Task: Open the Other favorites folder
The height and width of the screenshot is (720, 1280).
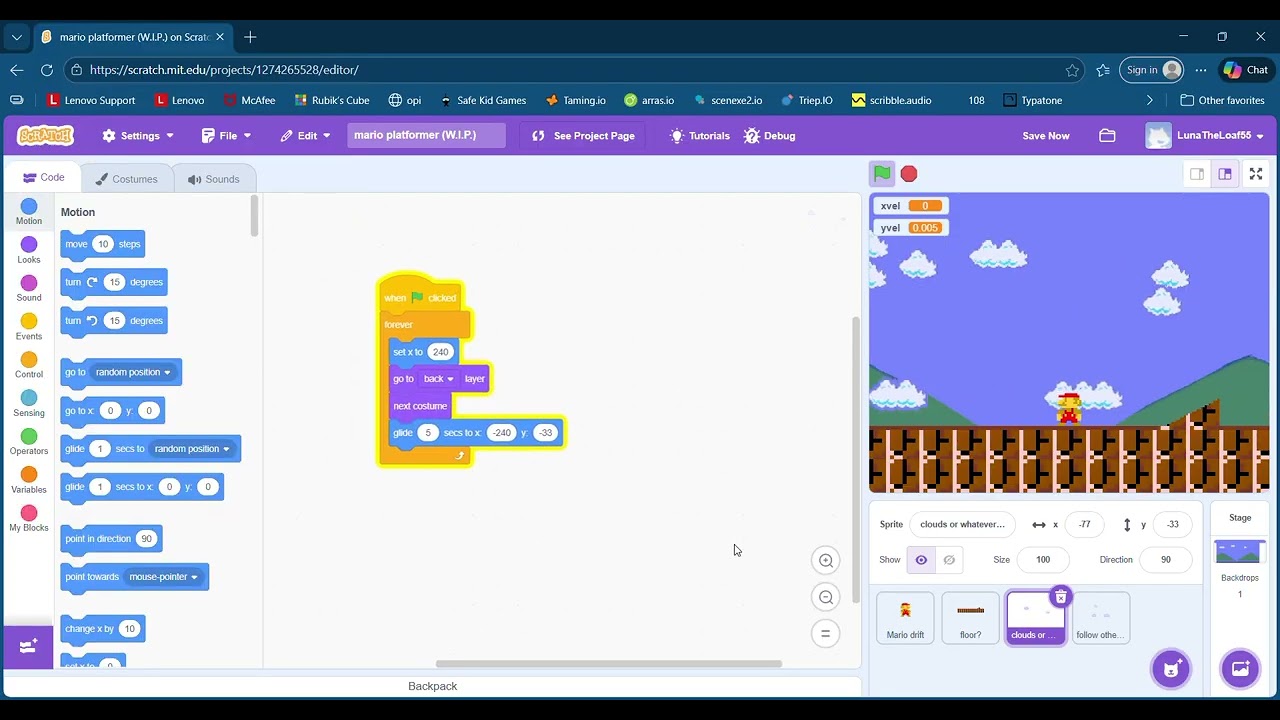Action: click(x=1222, y=100)
